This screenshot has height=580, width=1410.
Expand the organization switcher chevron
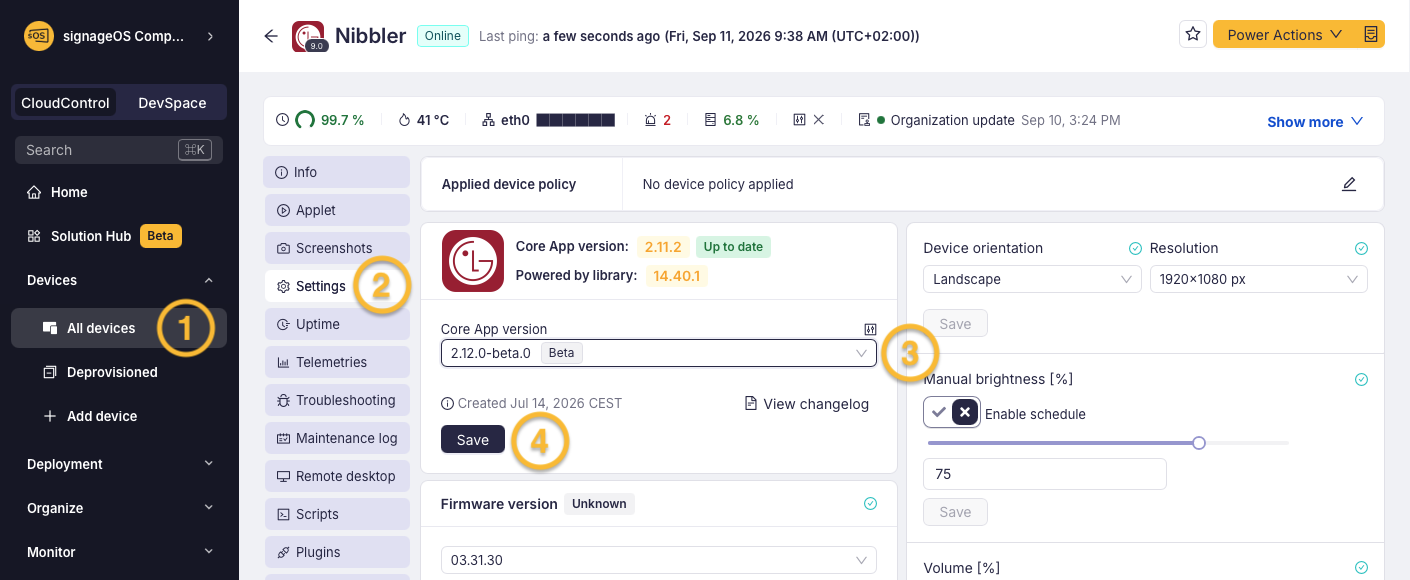click(x=209, y=36)
